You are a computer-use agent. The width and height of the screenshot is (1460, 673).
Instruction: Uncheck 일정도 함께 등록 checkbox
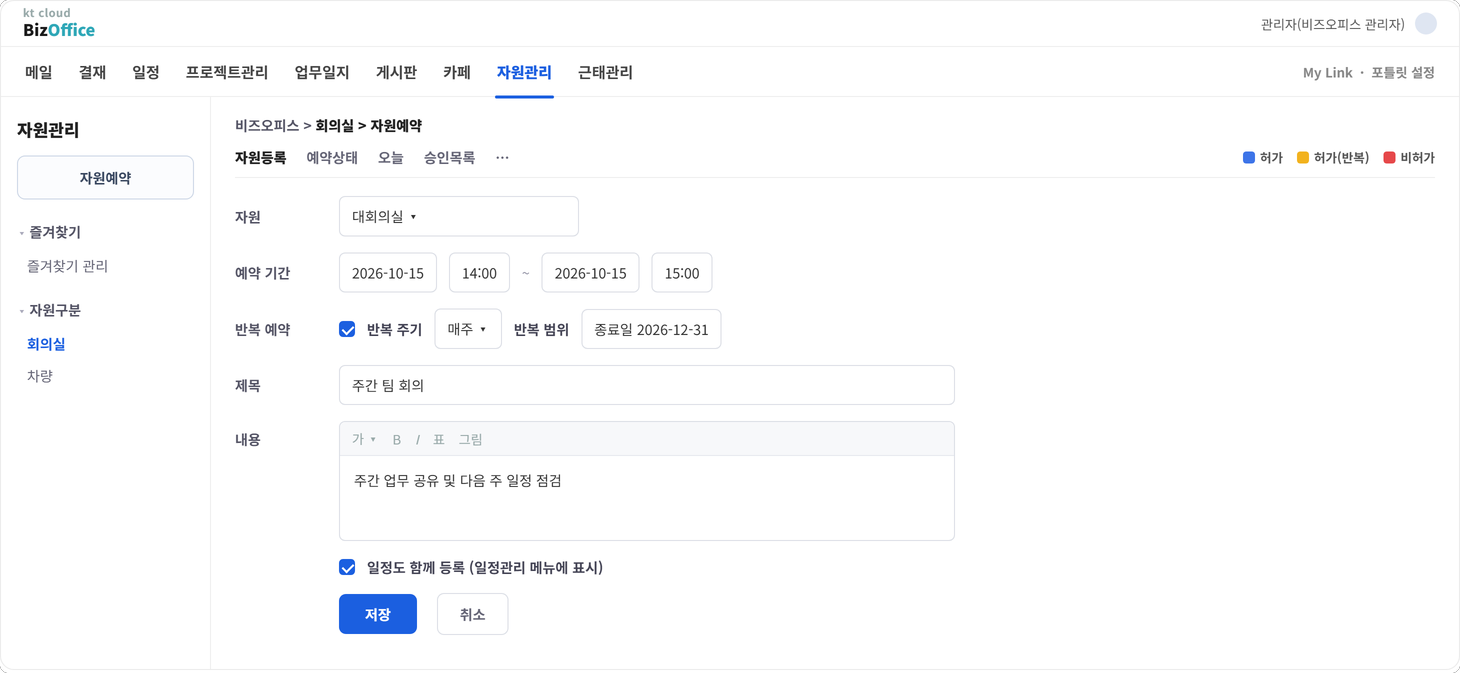tap(347, 568)
